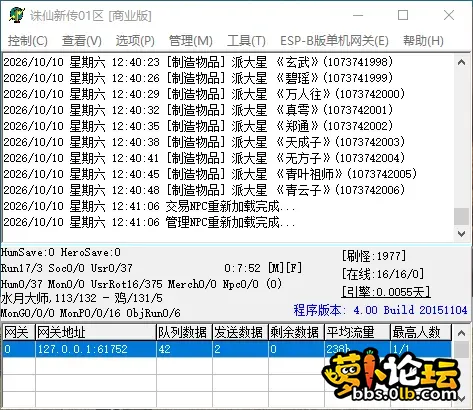Click log line 《真零》(1073742001)
This screenshot has height=410, width=473.
coord(198,110)
